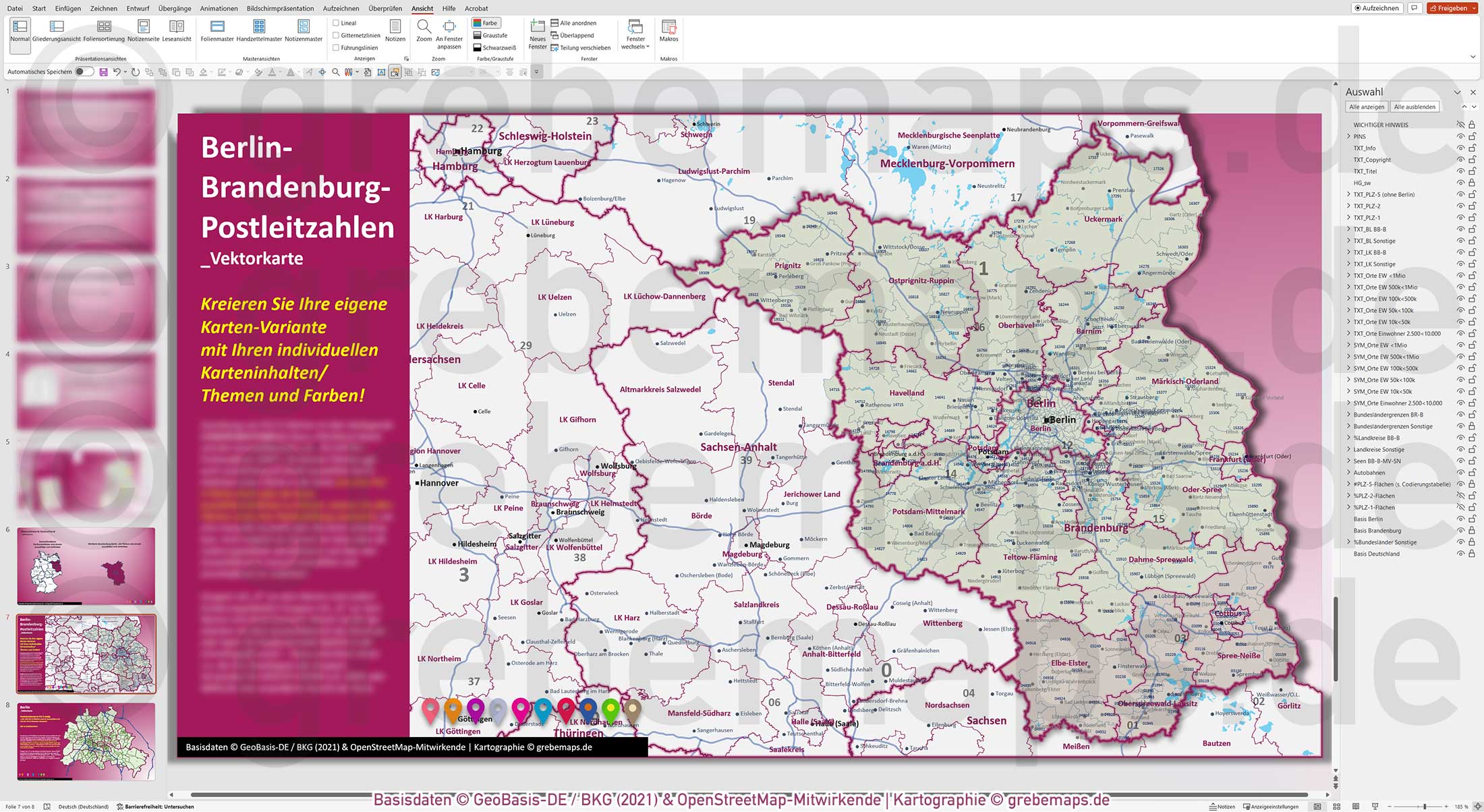Enable the Gitternetzlinien checkbox
The width and height of the screenshot is (1484, 812).
pos(336,35)
